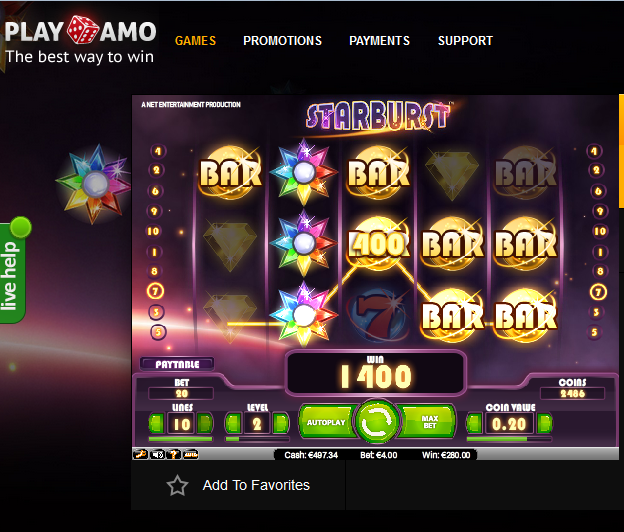The width and height of the screenshot is (624, 532).
Task: Click the star icon beside Add To Favorites
Action: click(177, 485)
